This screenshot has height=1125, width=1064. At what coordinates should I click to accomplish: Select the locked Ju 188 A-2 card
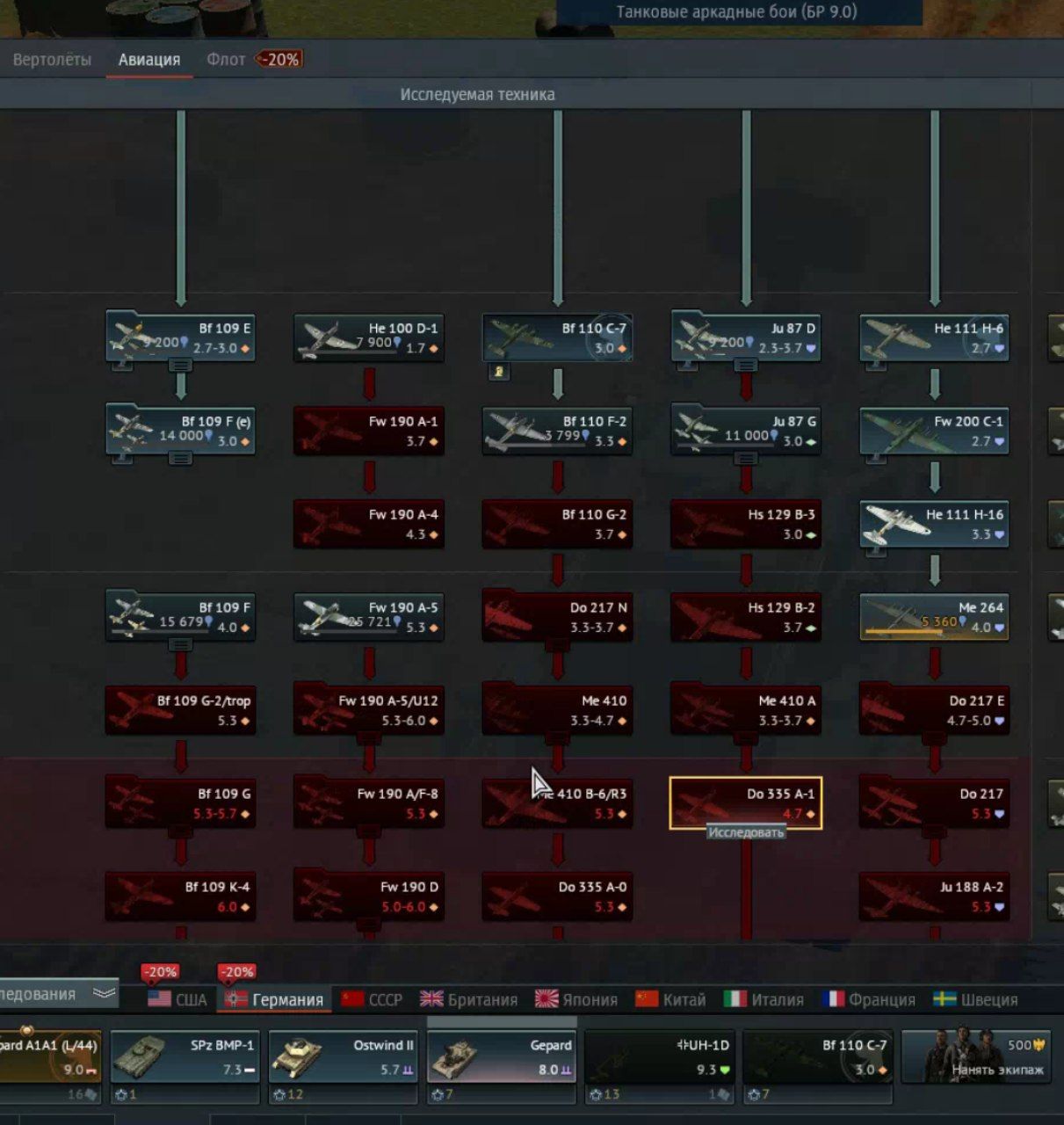click(934, 897)
